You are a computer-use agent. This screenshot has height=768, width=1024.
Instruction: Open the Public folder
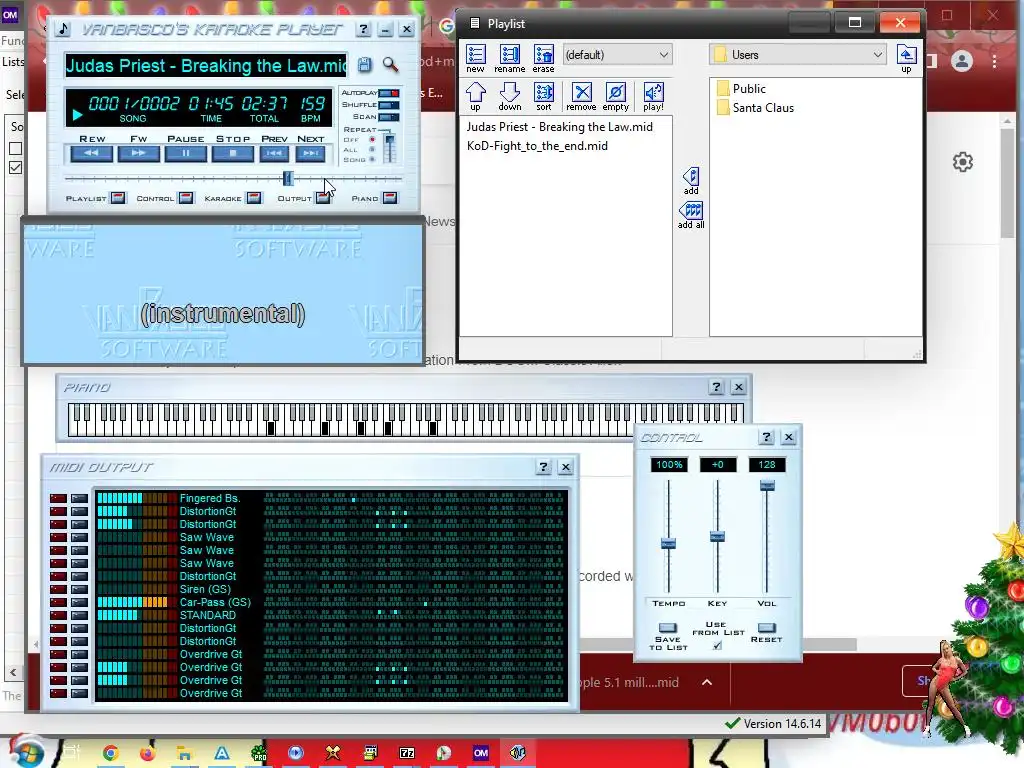741,88
